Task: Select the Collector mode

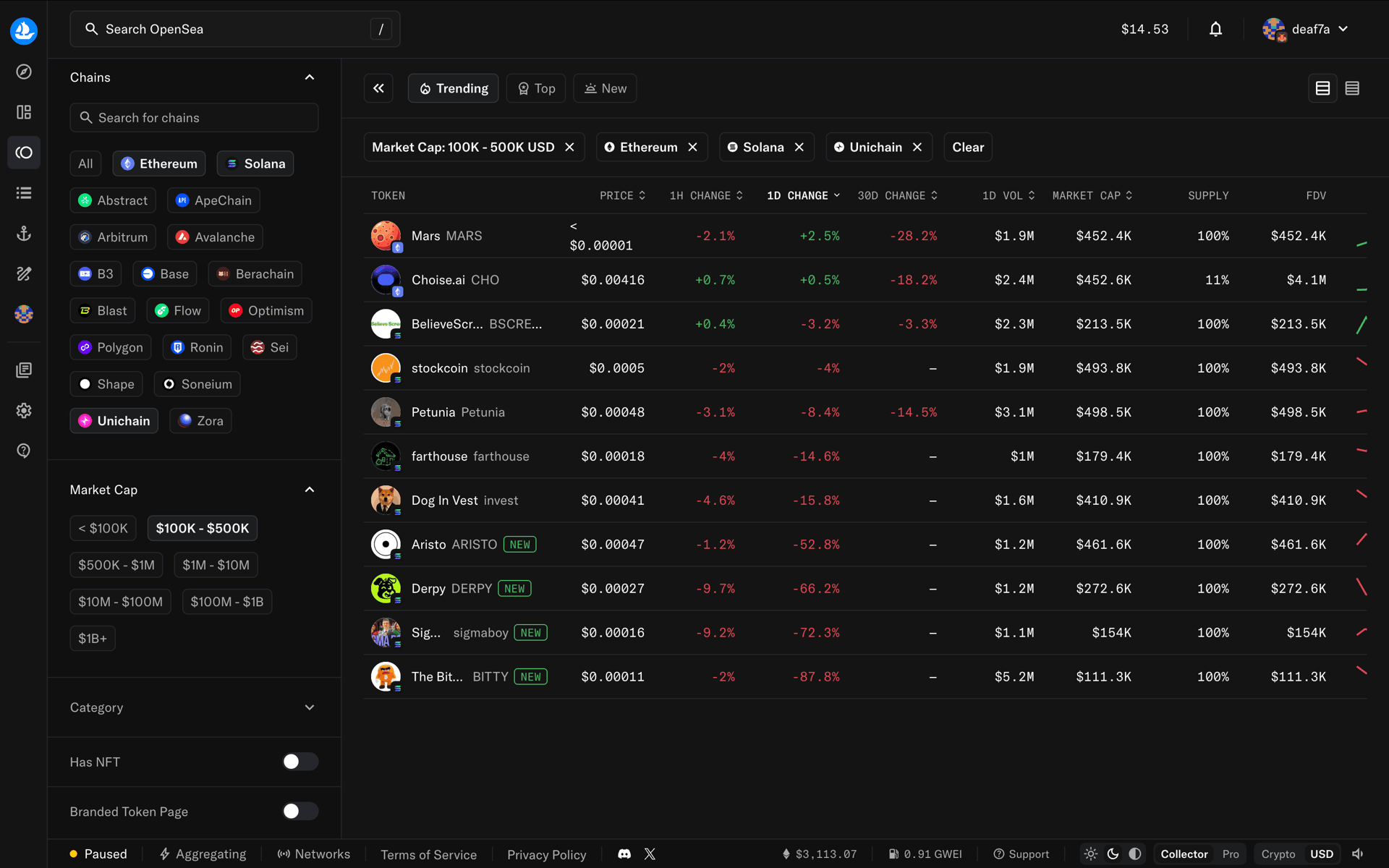Action: [x=1184, y=854]
